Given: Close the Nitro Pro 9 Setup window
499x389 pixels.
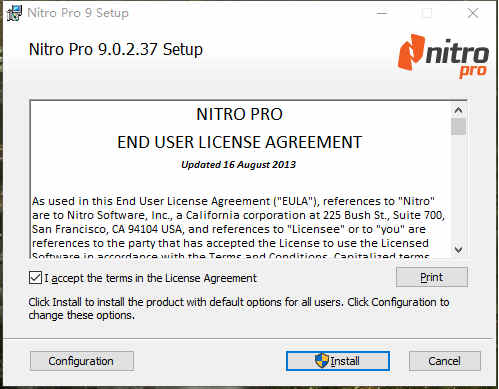Looking at the screenshot, I should tap(473, 13).
